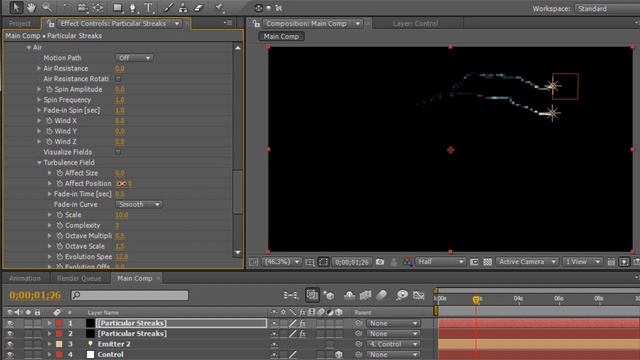Select the Brush tool
This screenshot has width=640, height=360.
(168, 7)
